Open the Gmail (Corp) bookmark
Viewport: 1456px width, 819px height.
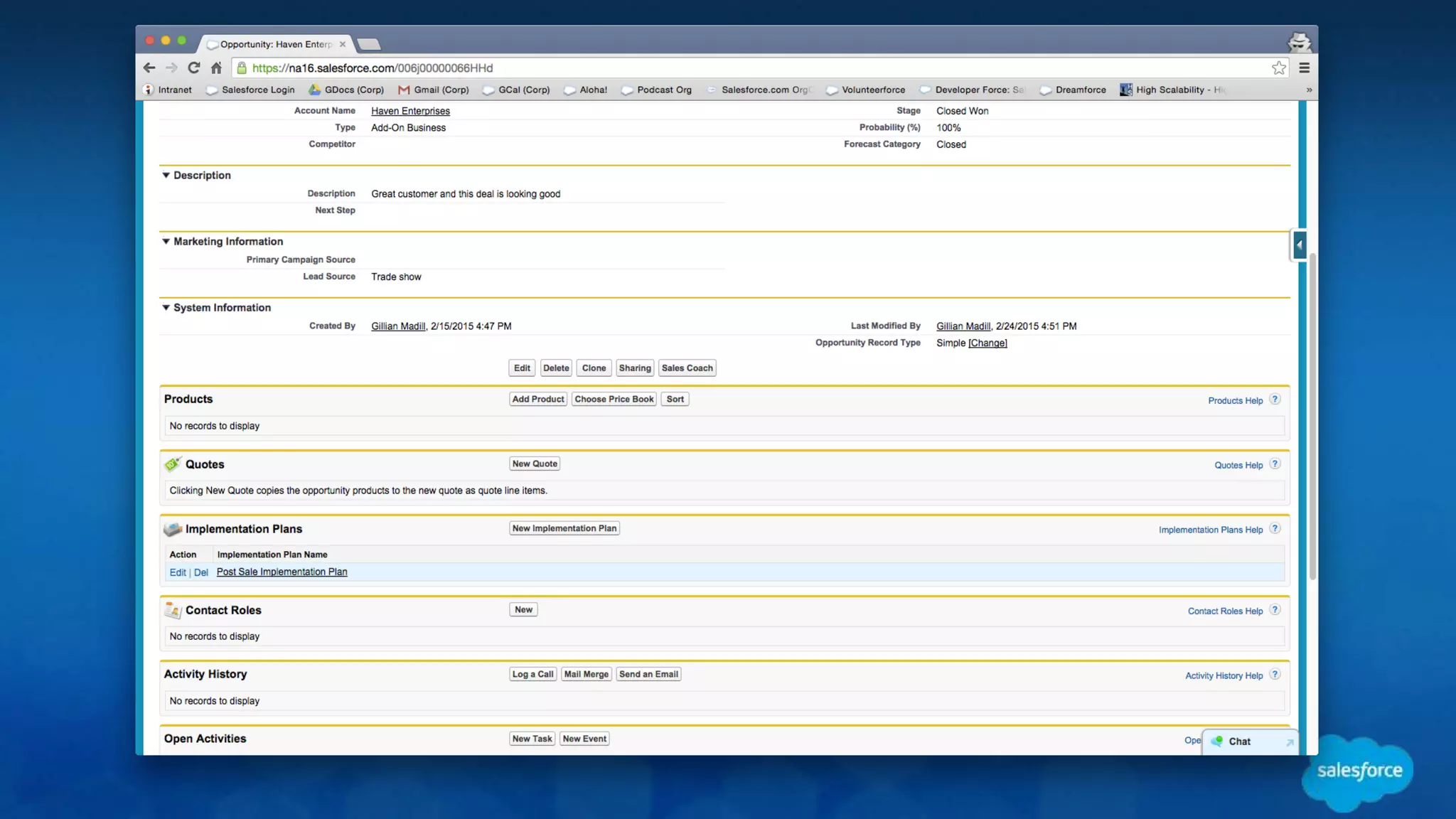[434, 90]
